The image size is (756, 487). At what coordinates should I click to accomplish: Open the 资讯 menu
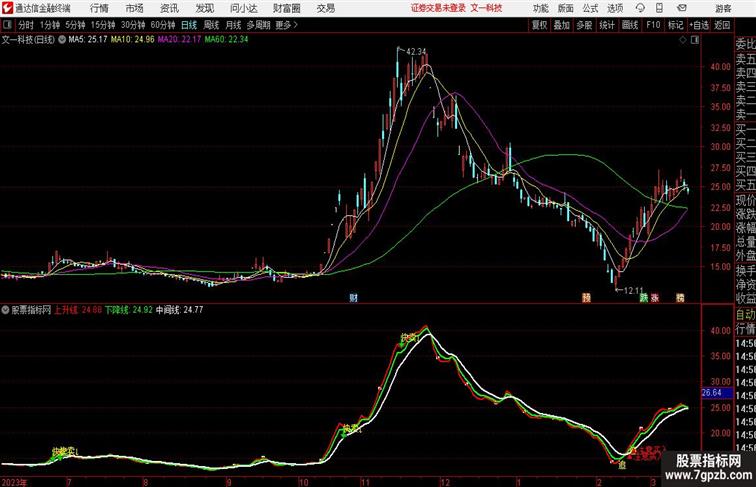pos(169,8)
